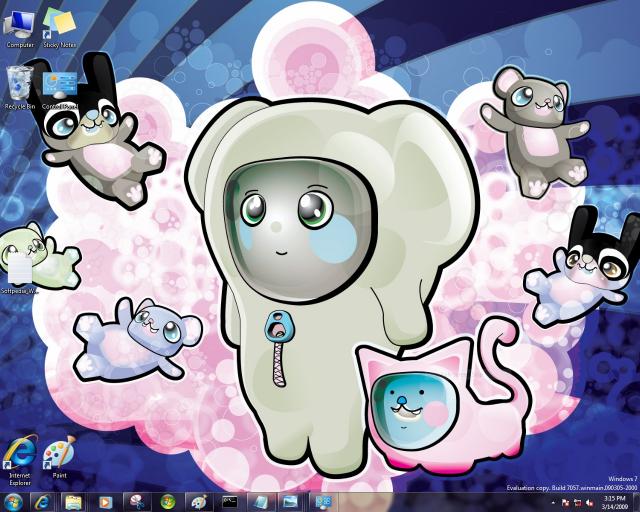
Task: Open the Computer desktop icon
Action: 20,24
